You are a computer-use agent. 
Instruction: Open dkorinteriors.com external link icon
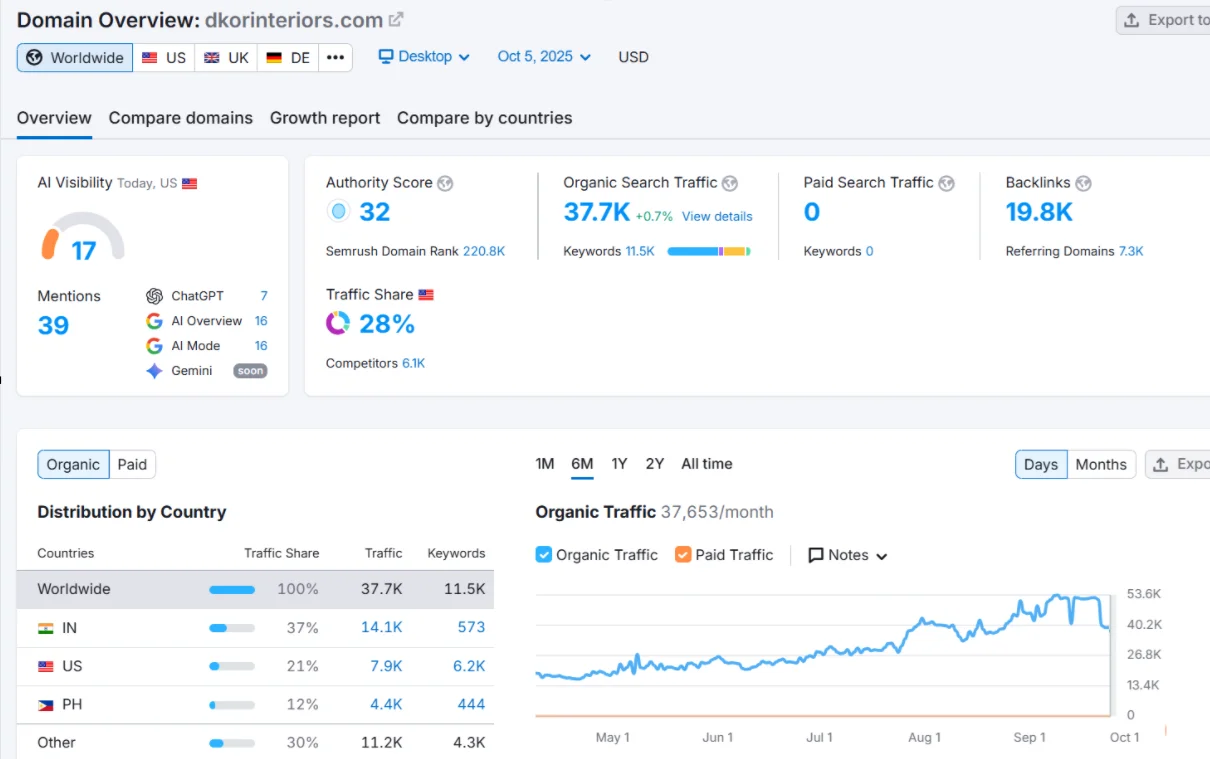pyautogui.click(x=396, y=19)
